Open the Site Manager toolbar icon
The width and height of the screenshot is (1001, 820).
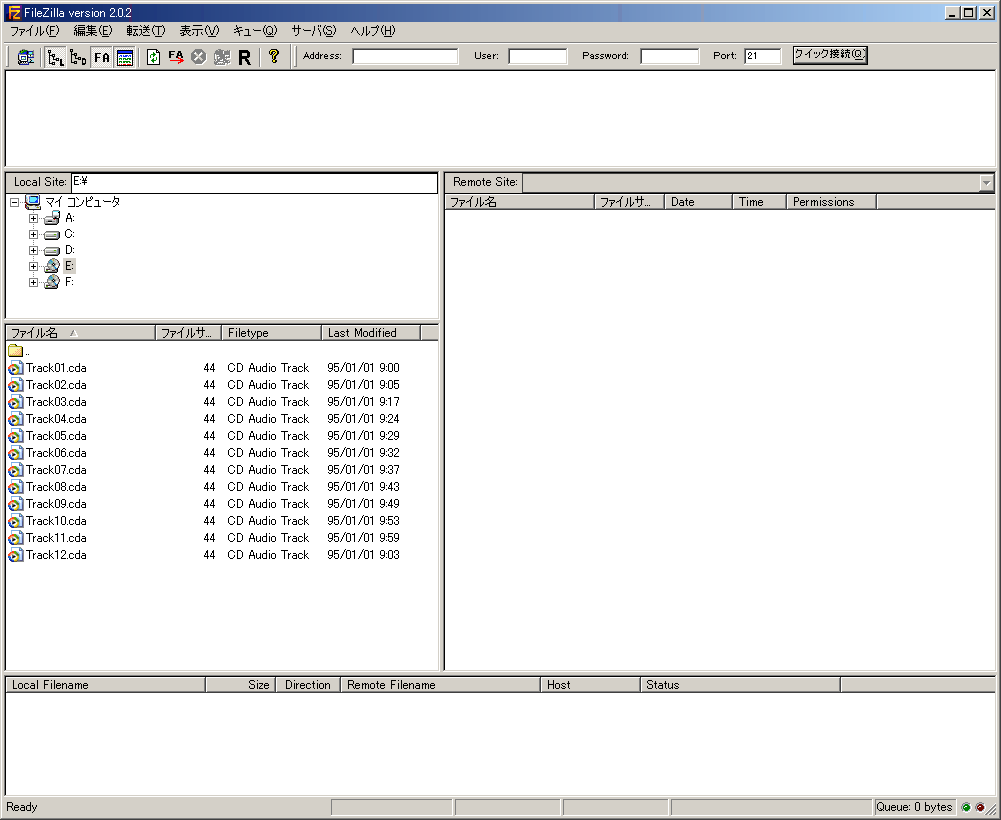click(x=26, y=57)
